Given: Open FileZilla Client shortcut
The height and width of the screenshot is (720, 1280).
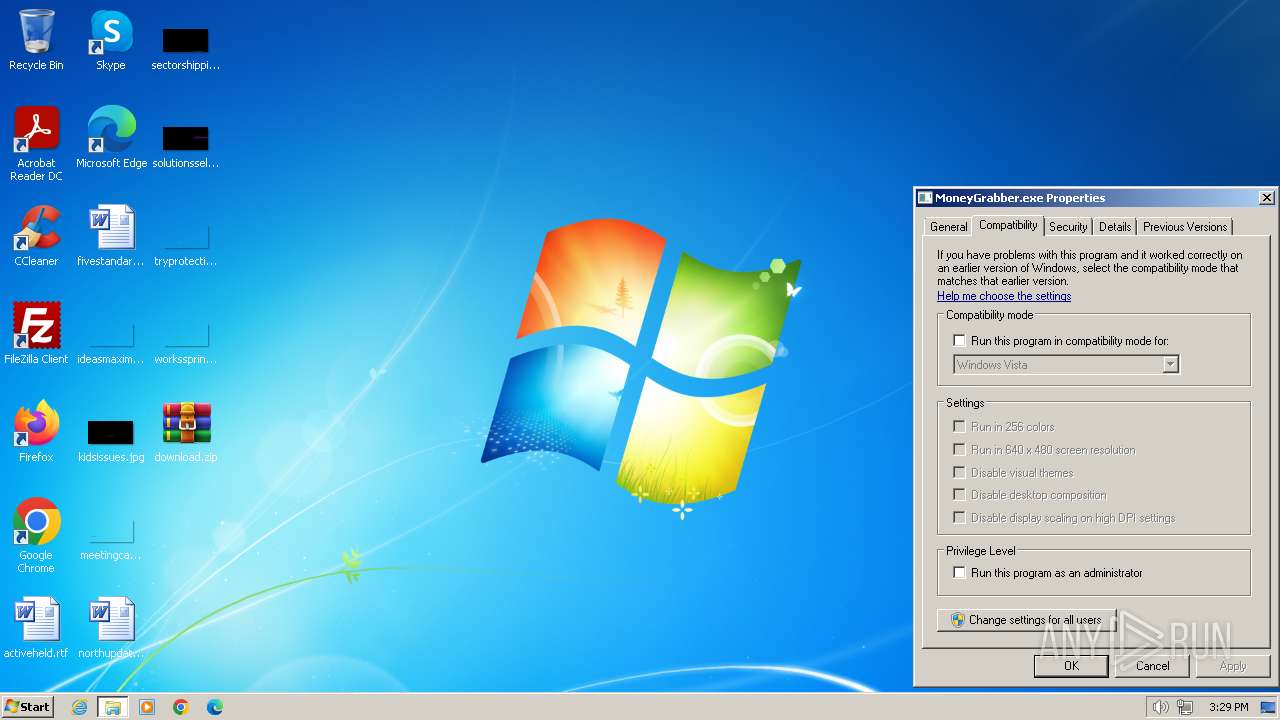Looking at the screenshot, I should (36, 334).
